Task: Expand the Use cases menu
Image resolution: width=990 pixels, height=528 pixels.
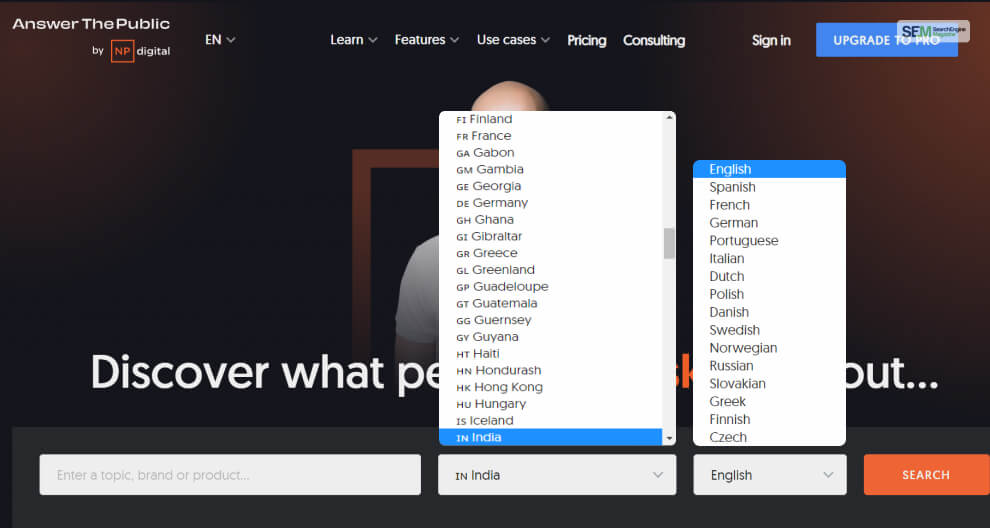Action: (513, 40)
